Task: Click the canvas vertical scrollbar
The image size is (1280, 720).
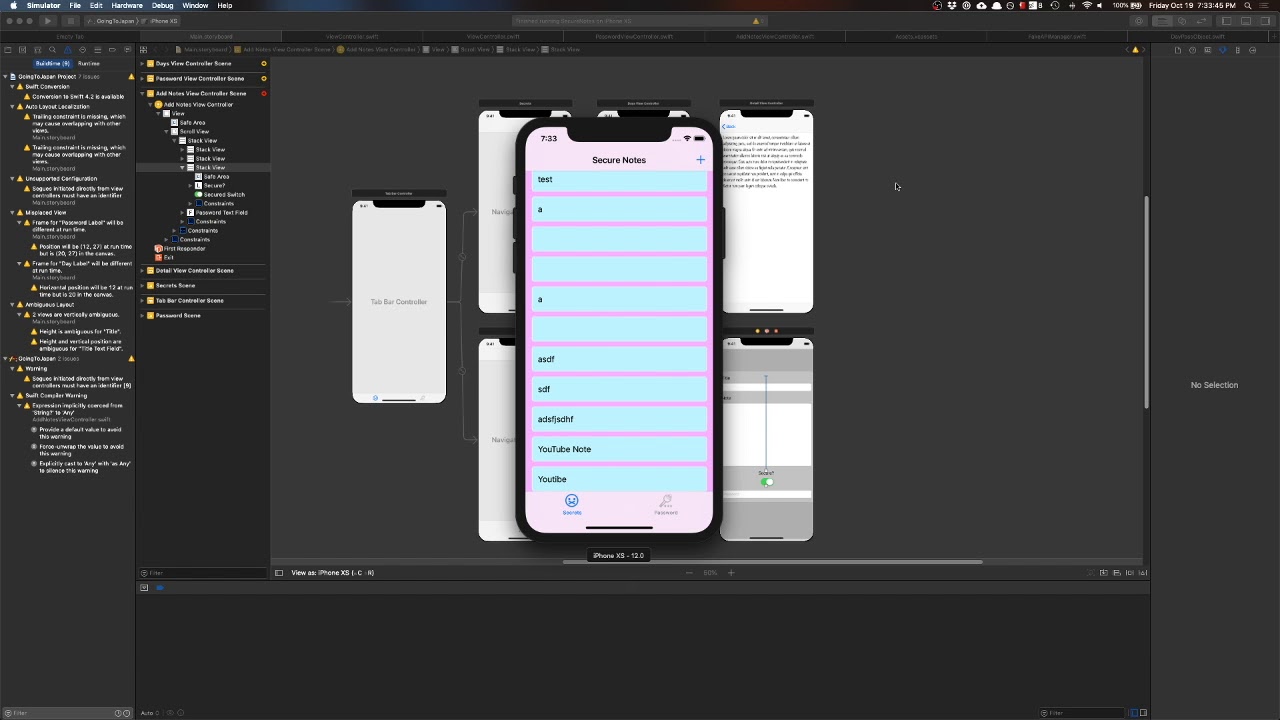Action: pyautogui.click(x=1146, y=303)
